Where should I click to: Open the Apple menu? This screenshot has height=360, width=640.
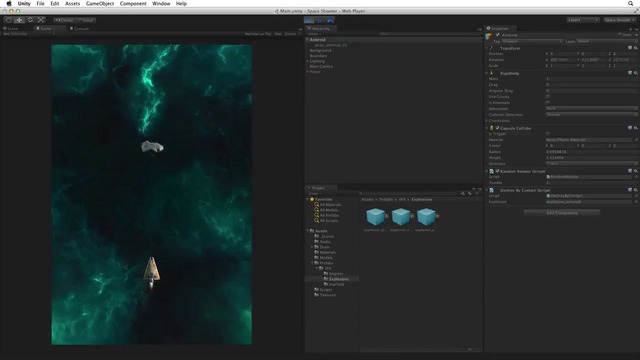click(x=9, y=3)
